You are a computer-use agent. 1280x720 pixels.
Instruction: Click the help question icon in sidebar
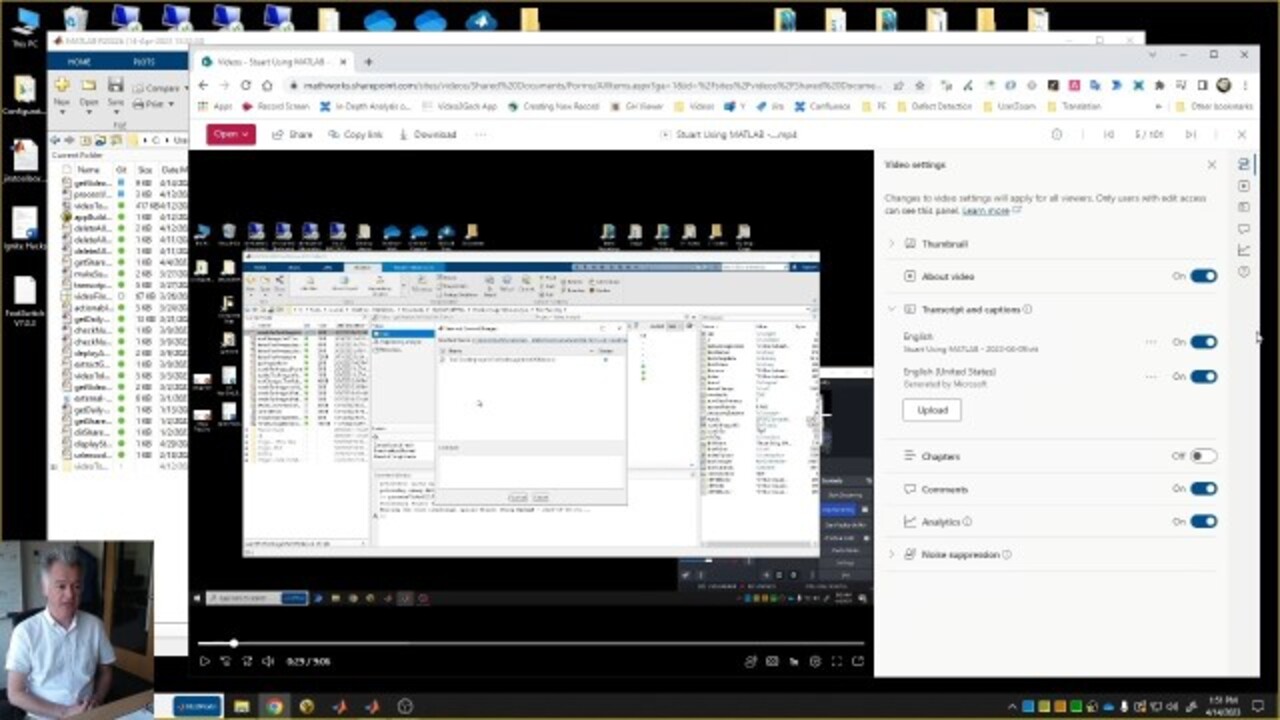click(1244, 272)
